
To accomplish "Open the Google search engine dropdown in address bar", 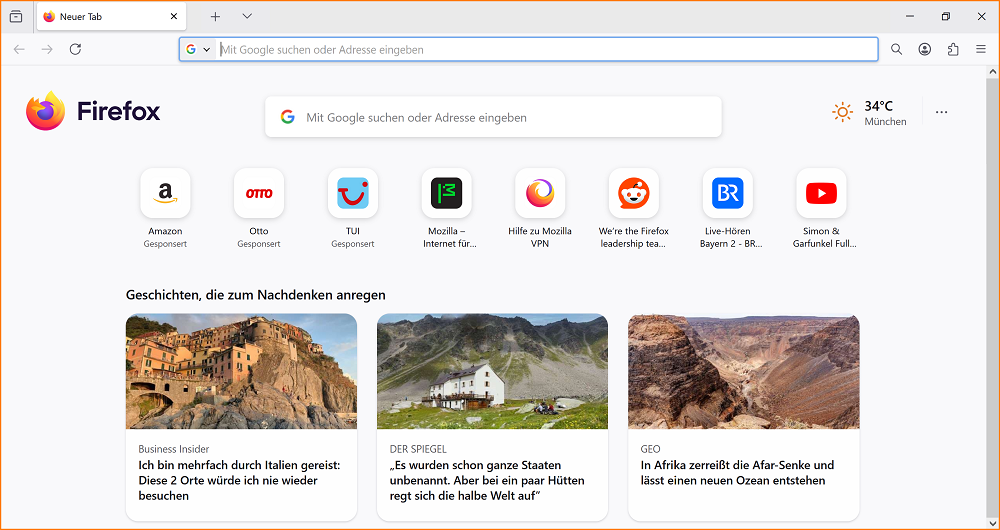I will pos(198,49).
